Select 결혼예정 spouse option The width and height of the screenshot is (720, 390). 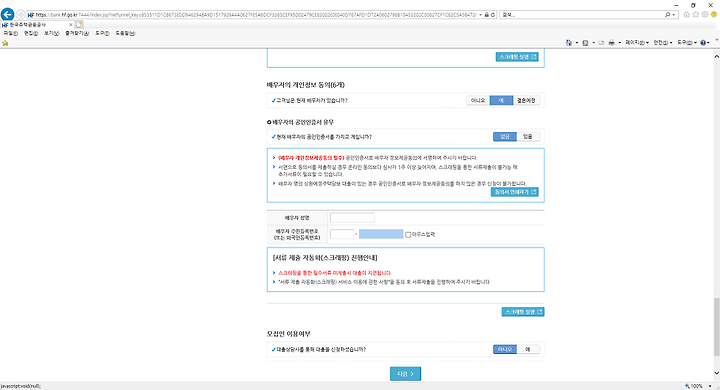click(526, 101)
